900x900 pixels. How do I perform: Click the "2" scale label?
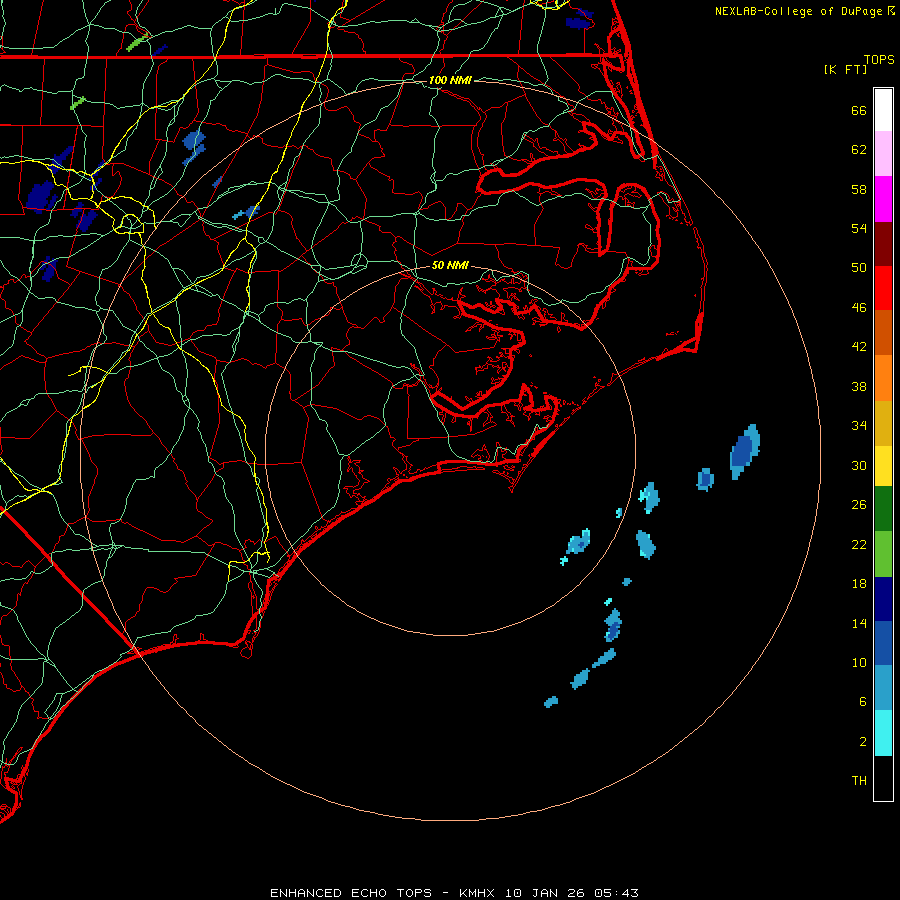tap(863, 742)
